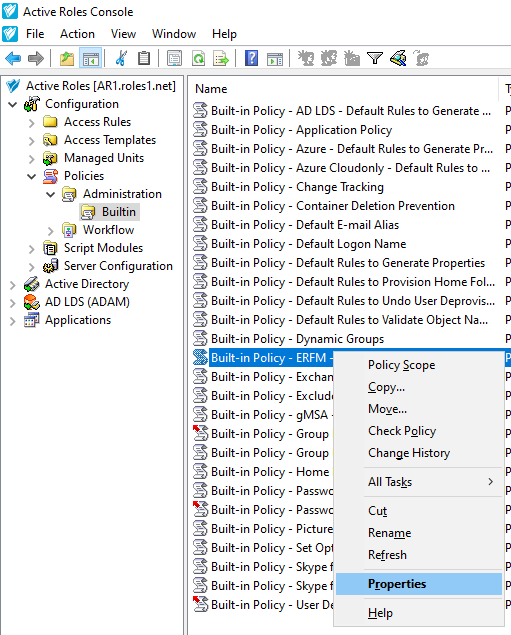
Task: Click the Paste clipboard toolbar icon
Action: (x=144, y=58)
